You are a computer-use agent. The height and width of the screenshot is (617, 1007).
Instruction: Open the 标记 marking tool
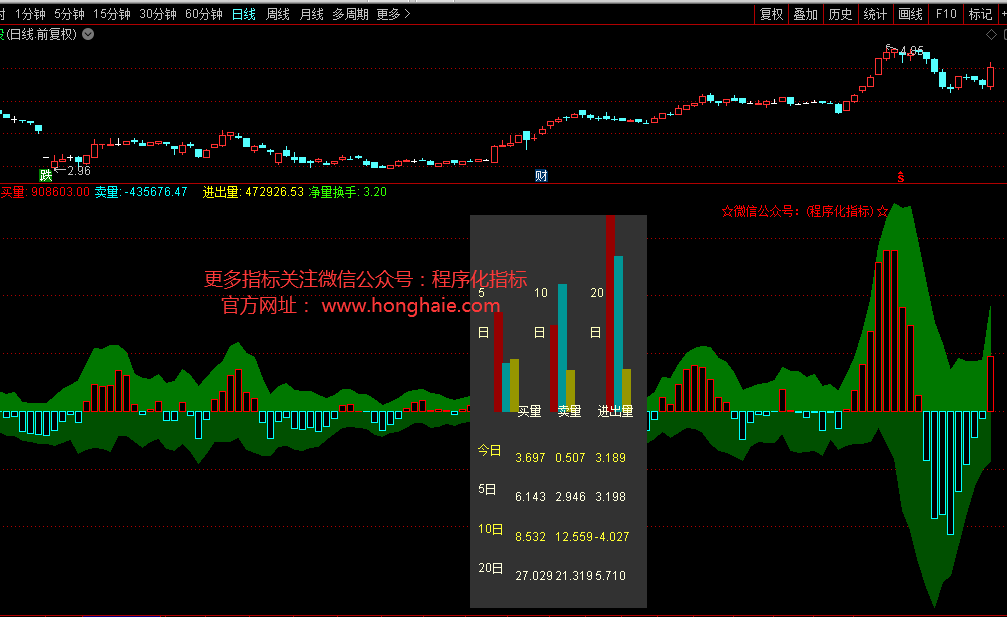click(980, 14)
